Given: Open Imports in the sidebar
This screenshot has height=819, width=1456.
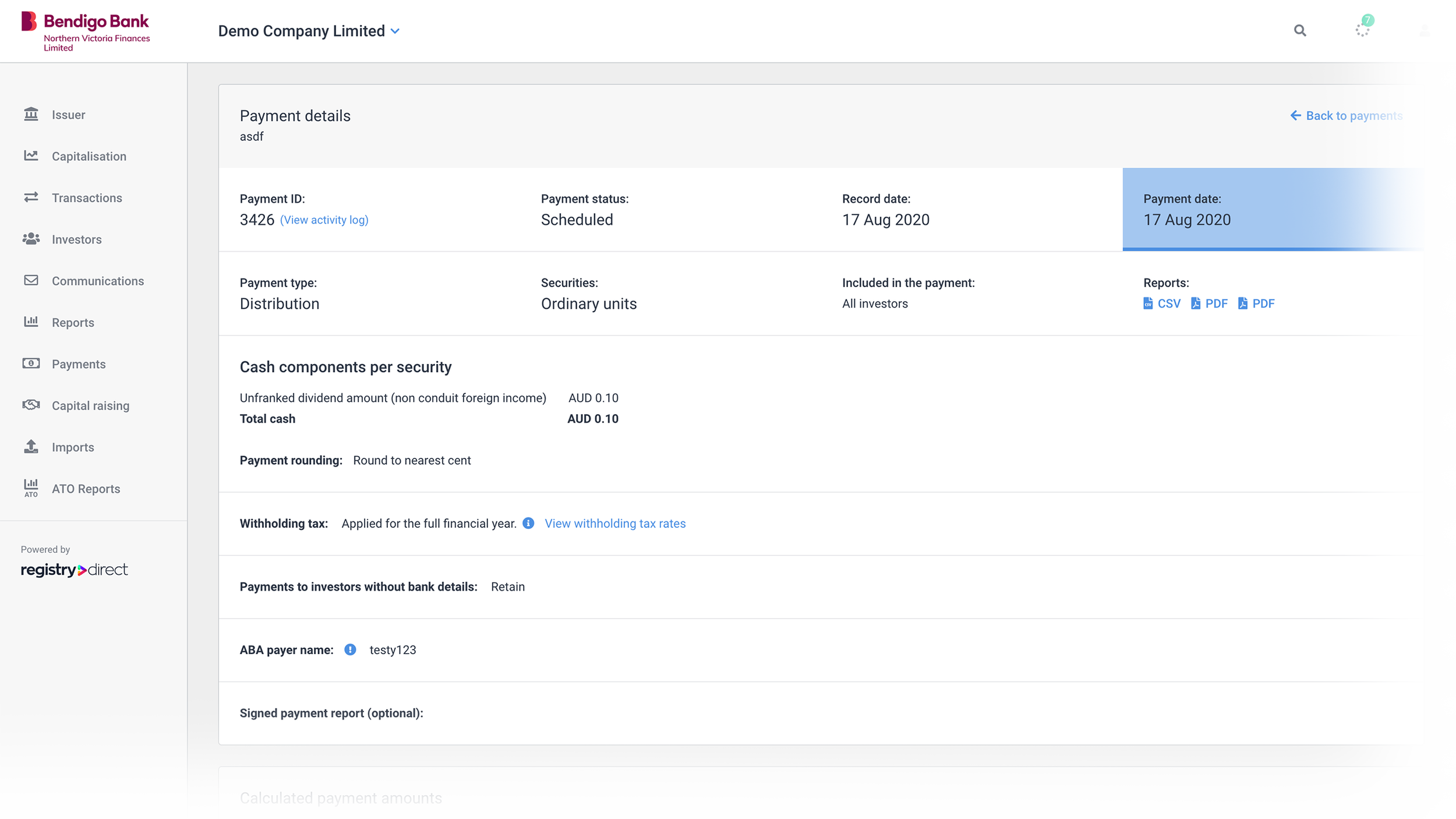Looking at the screenshot, I should coord(73,447).
